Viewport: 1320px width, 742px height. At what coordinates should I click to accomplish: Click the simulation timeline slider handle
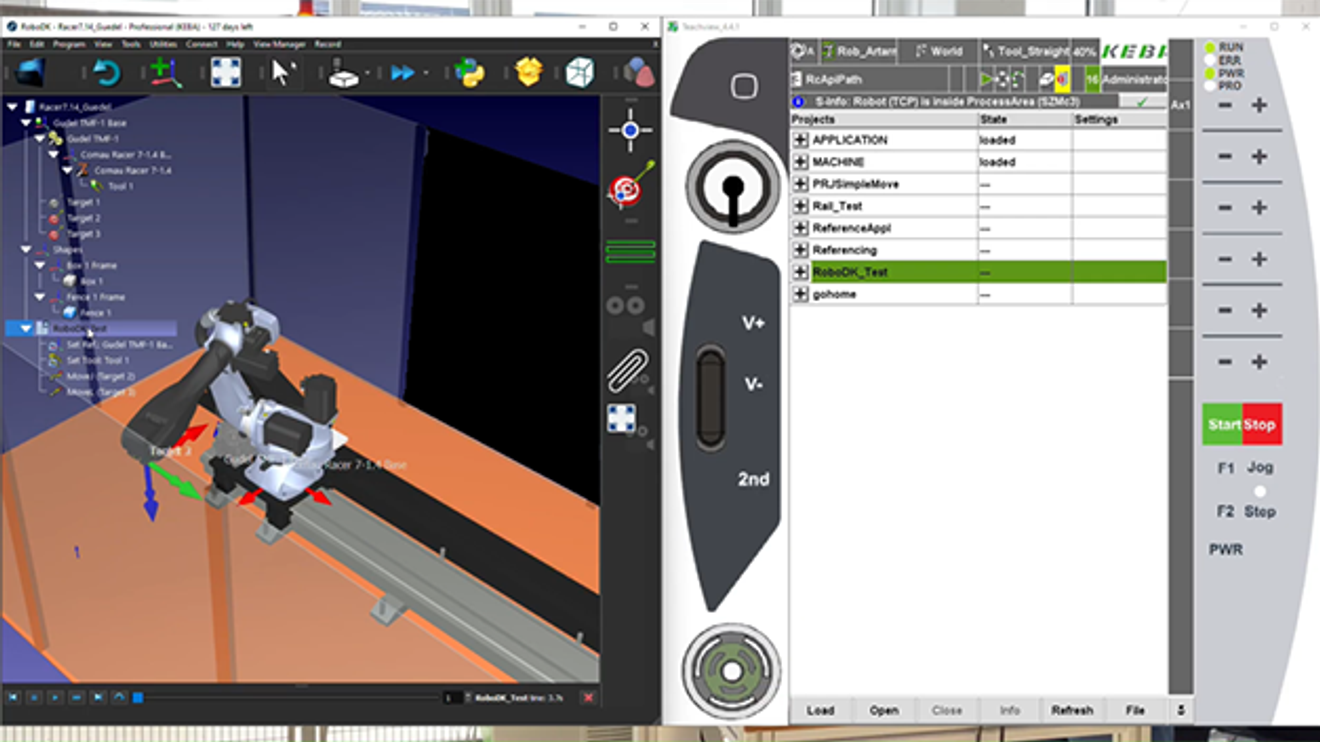pyautogui.click(x=138, y=697)
